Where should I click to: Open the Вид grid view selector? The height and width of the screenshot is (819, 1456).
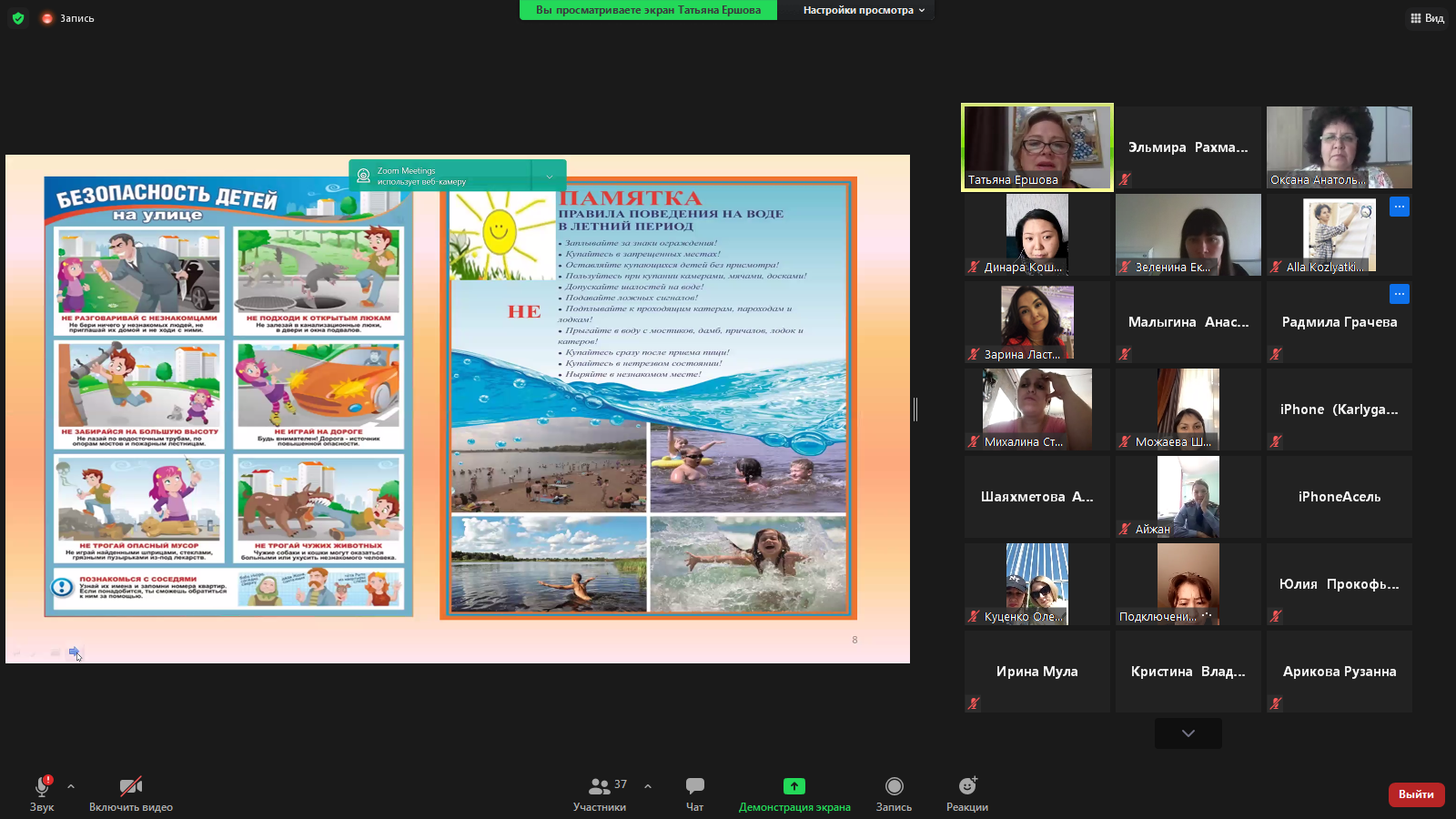[1427, 18]
